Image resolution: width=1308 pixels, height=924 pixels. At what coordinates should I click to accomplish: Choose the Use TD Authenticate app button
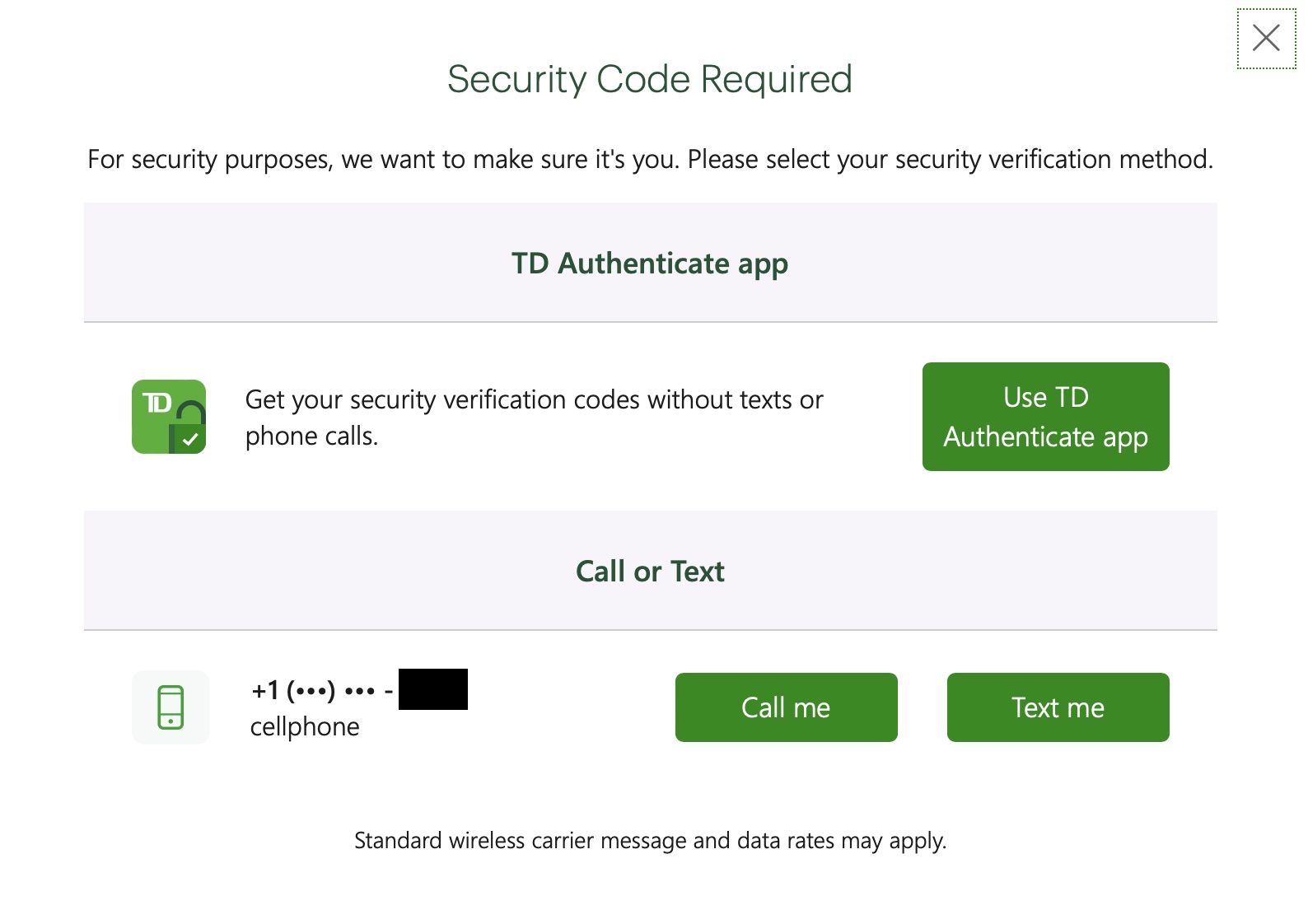coord(1045,417)
